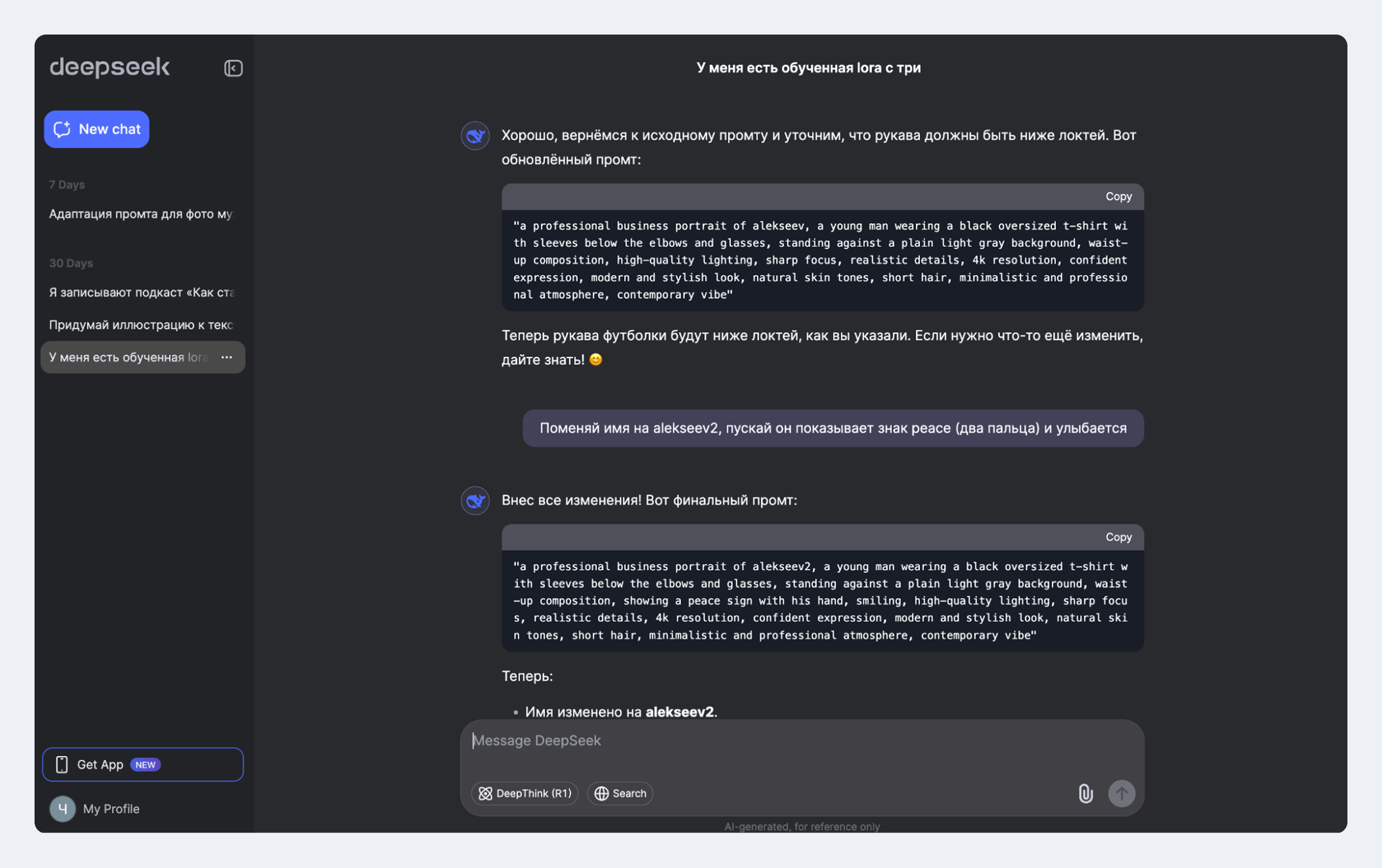
Task: Focus the Message DeepSeek input field
Action: pyautogui.click(x=802, y=748)
